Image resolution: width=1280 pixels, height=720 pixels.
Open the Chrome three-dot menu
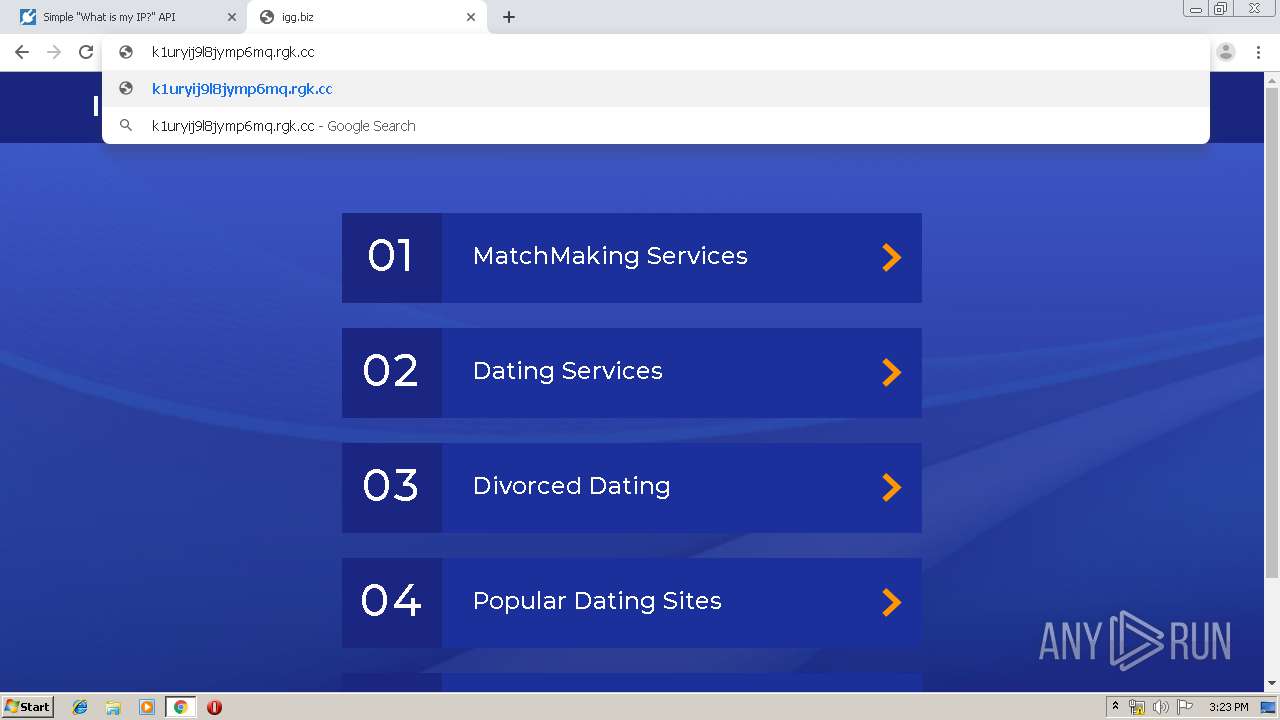click(x=1258, y=52)
